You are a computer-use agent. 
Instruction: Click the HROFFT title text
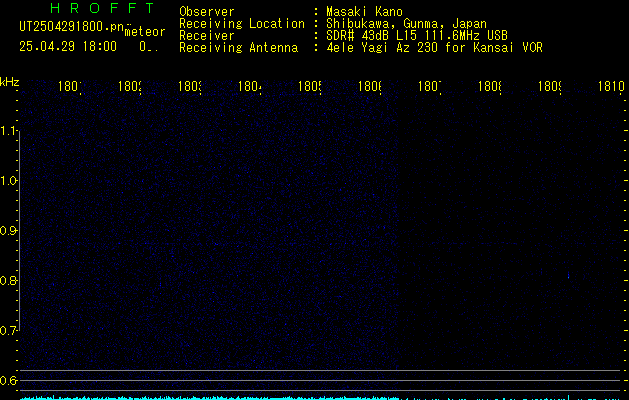point(102,8)
